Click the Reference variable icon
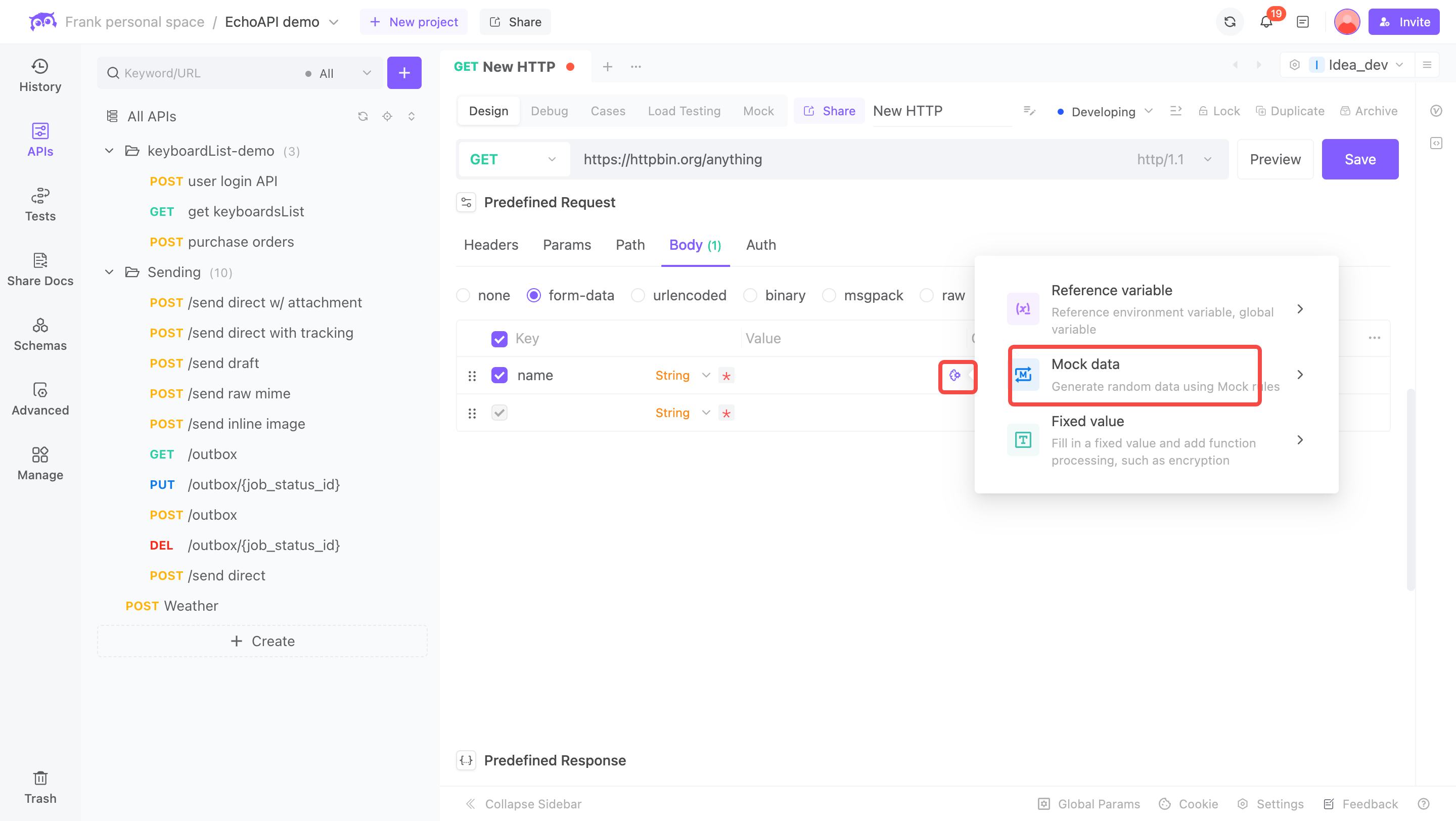1456x821 pixels. click(1022, 309)
